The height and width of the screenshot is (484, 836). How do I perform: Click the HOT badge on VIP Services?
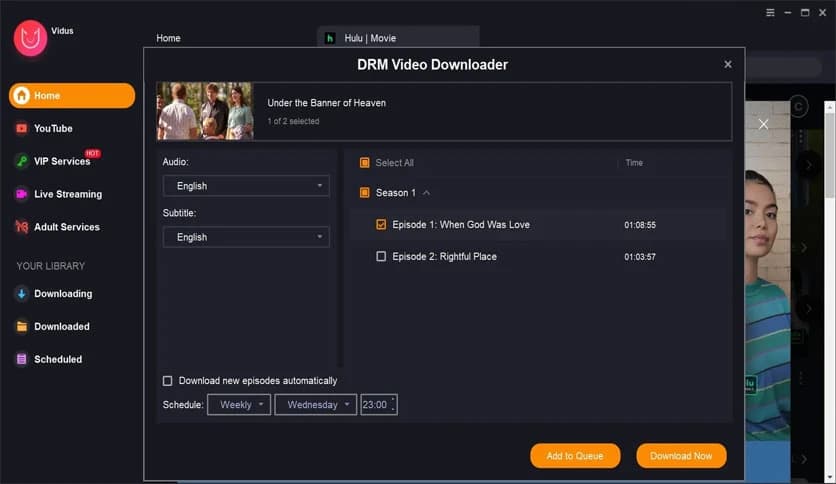click(92, 154)
